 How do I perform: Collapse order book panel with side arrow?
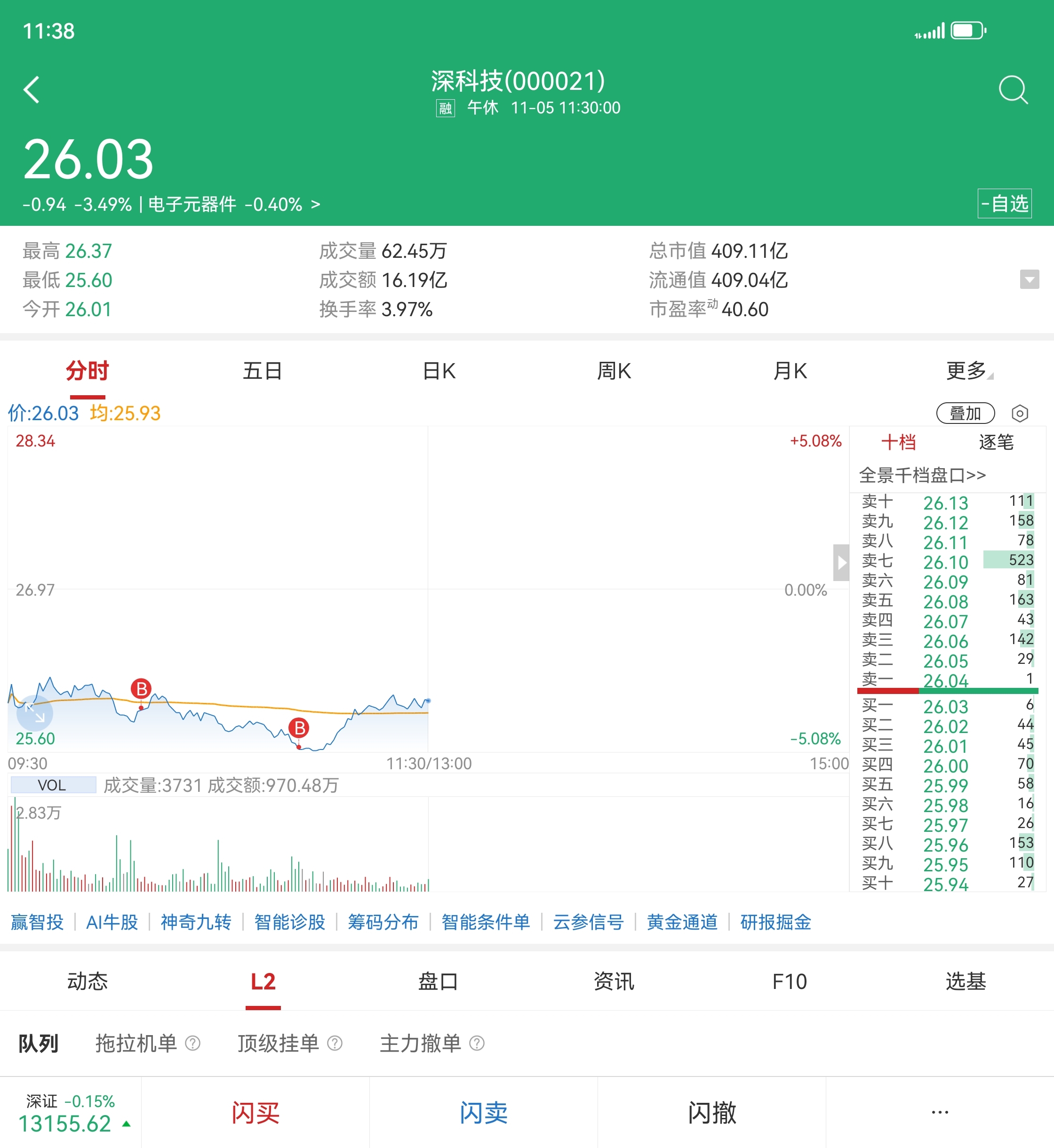(841, 562)
